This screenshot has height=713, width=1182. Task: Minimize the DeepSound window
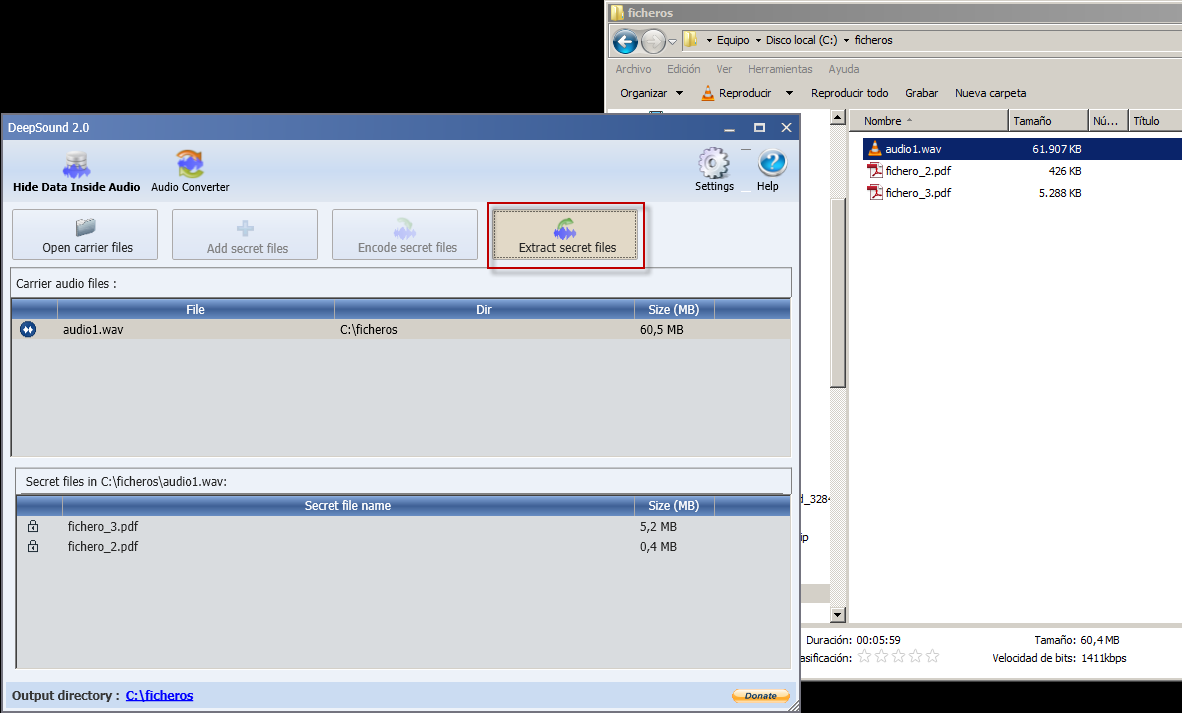730,128
